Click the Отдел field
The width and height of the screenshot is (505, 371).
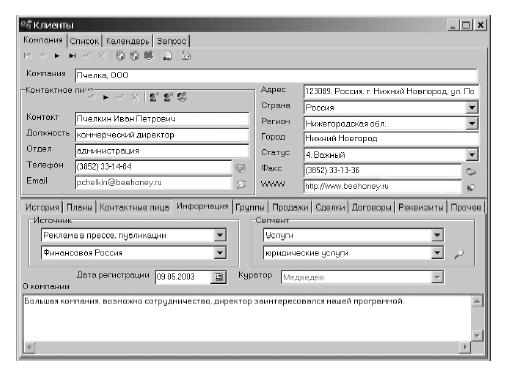(162, 151)
